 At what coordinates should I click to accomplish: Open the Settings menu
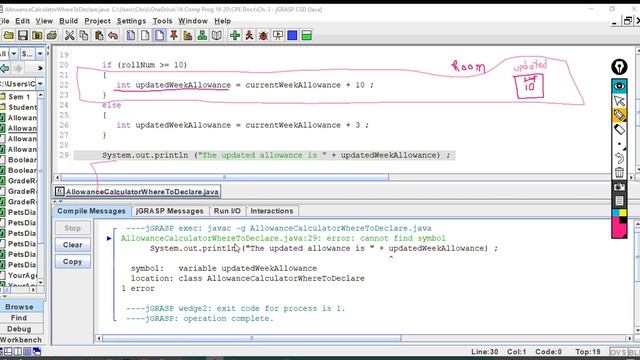(x=131, y=21)
